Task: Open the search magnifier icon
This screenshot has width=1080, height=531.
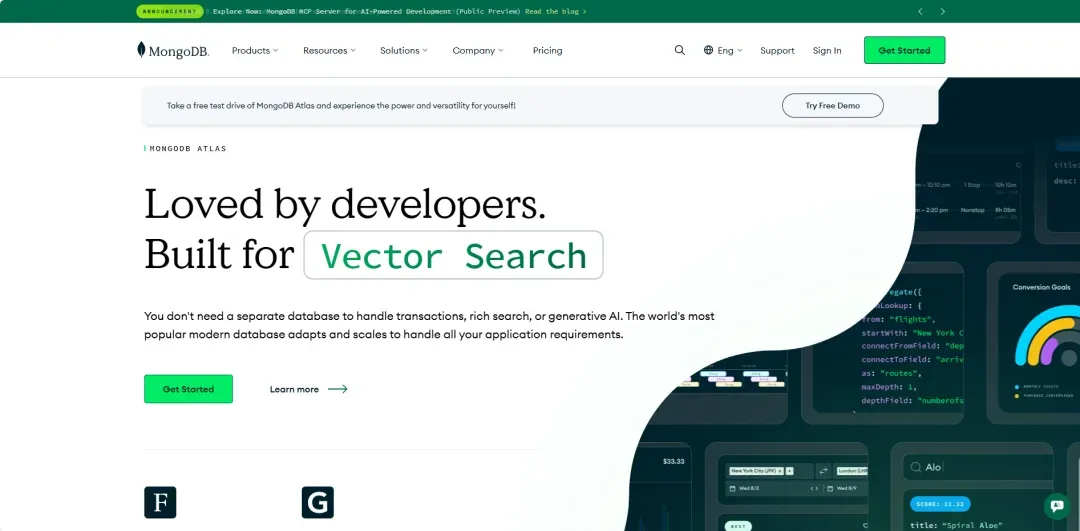Action: pos(680,50)
